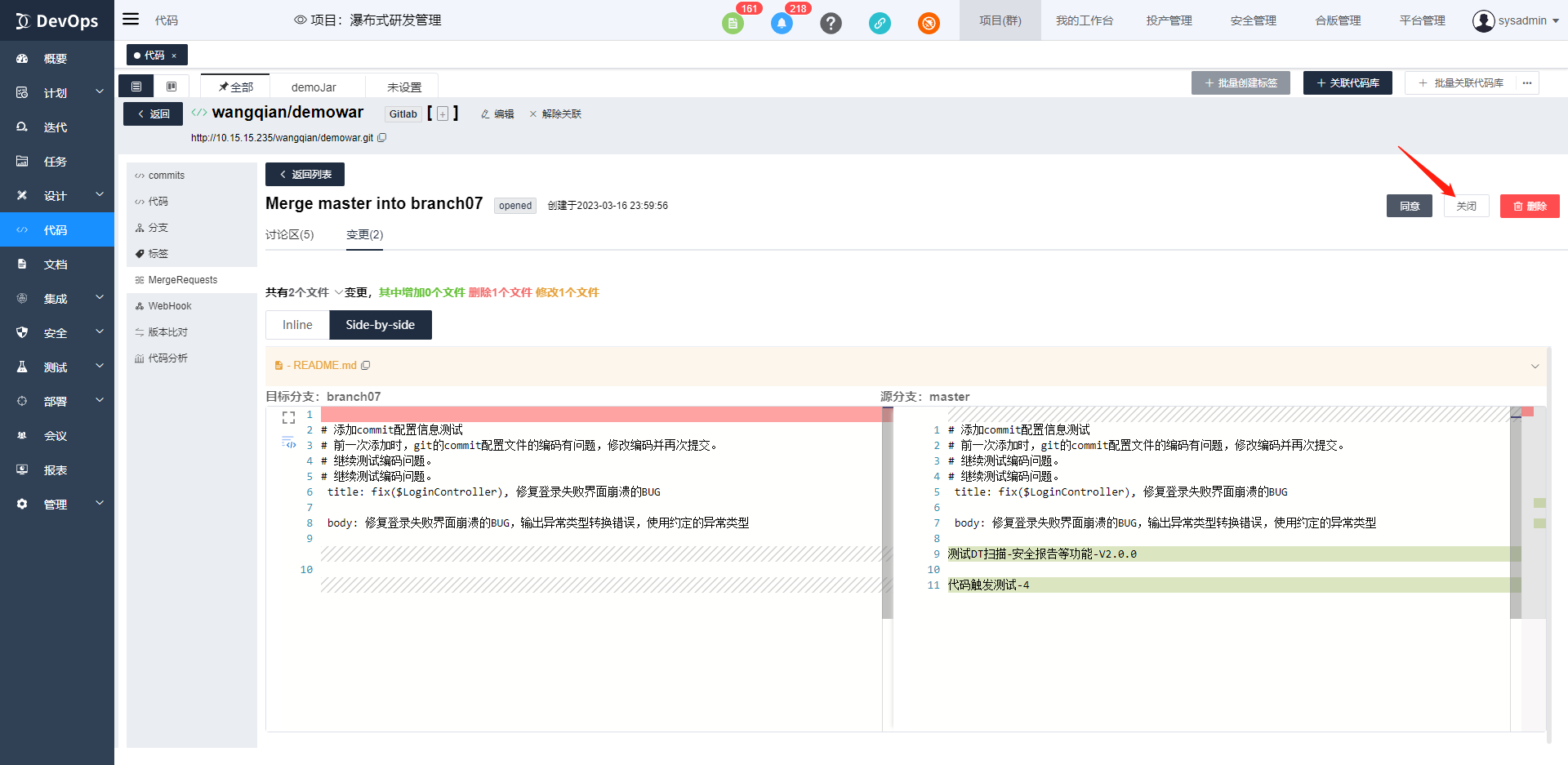This screenshot has height=765, width=1568.
Task: Click the red 删除 button
Action: (x=1529, y=207)
